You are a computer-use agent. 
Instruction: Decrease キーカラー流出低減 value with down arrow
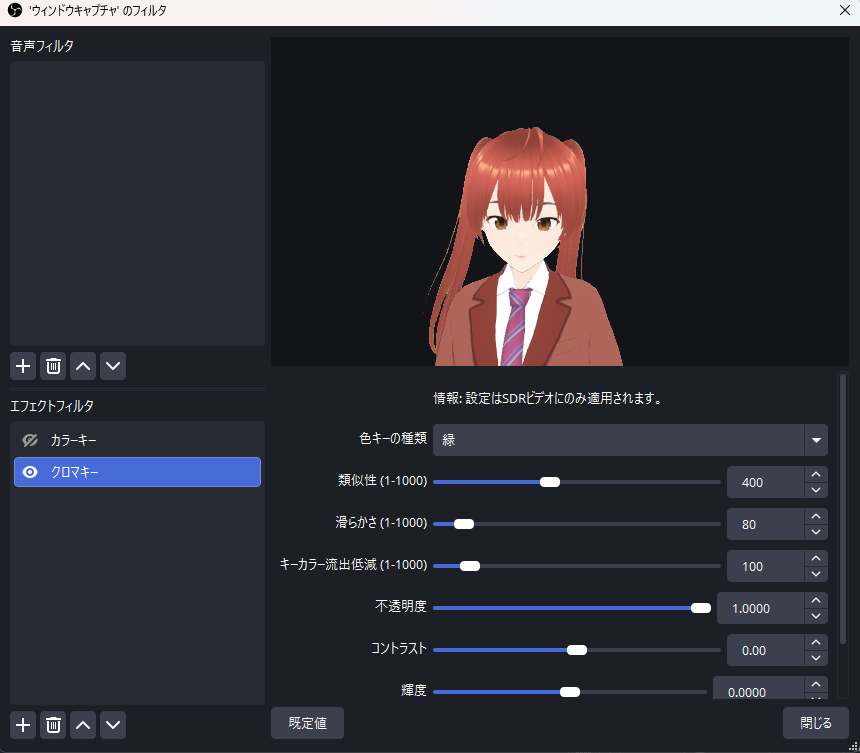click(816, 574)
